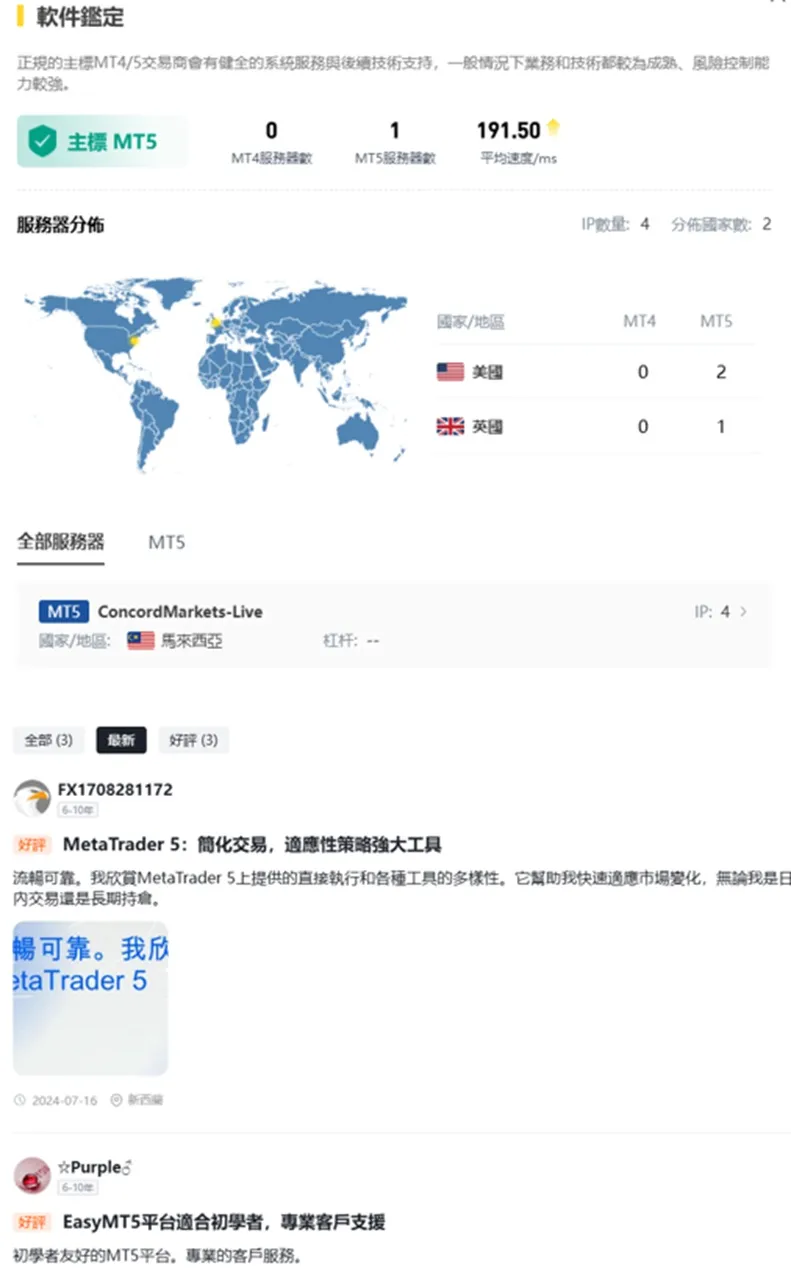Click the MT5服務器數 value 1
This screenshot has width=791, height=1269.
tap(395, 130)
